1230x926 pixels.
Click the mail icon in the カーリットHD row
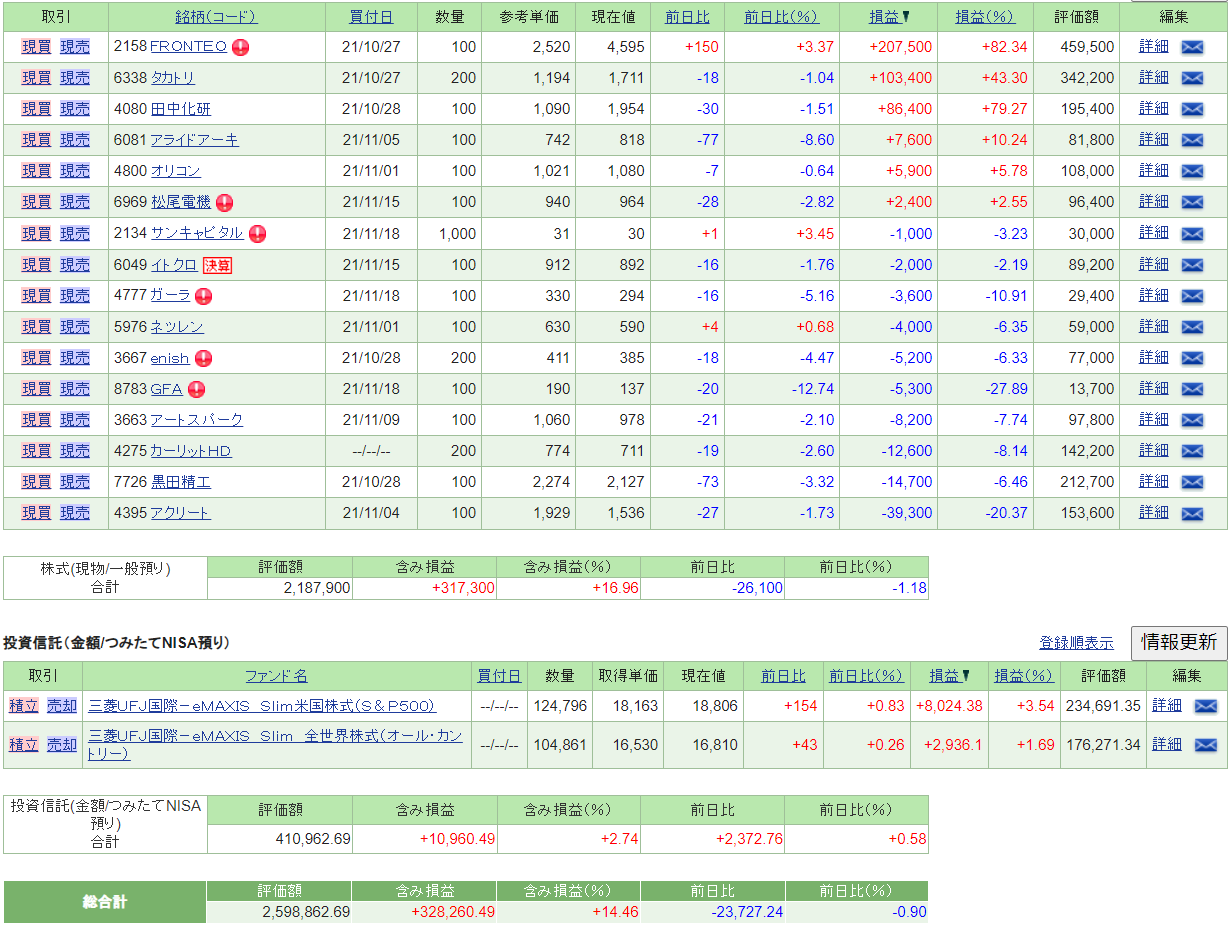1192,451
